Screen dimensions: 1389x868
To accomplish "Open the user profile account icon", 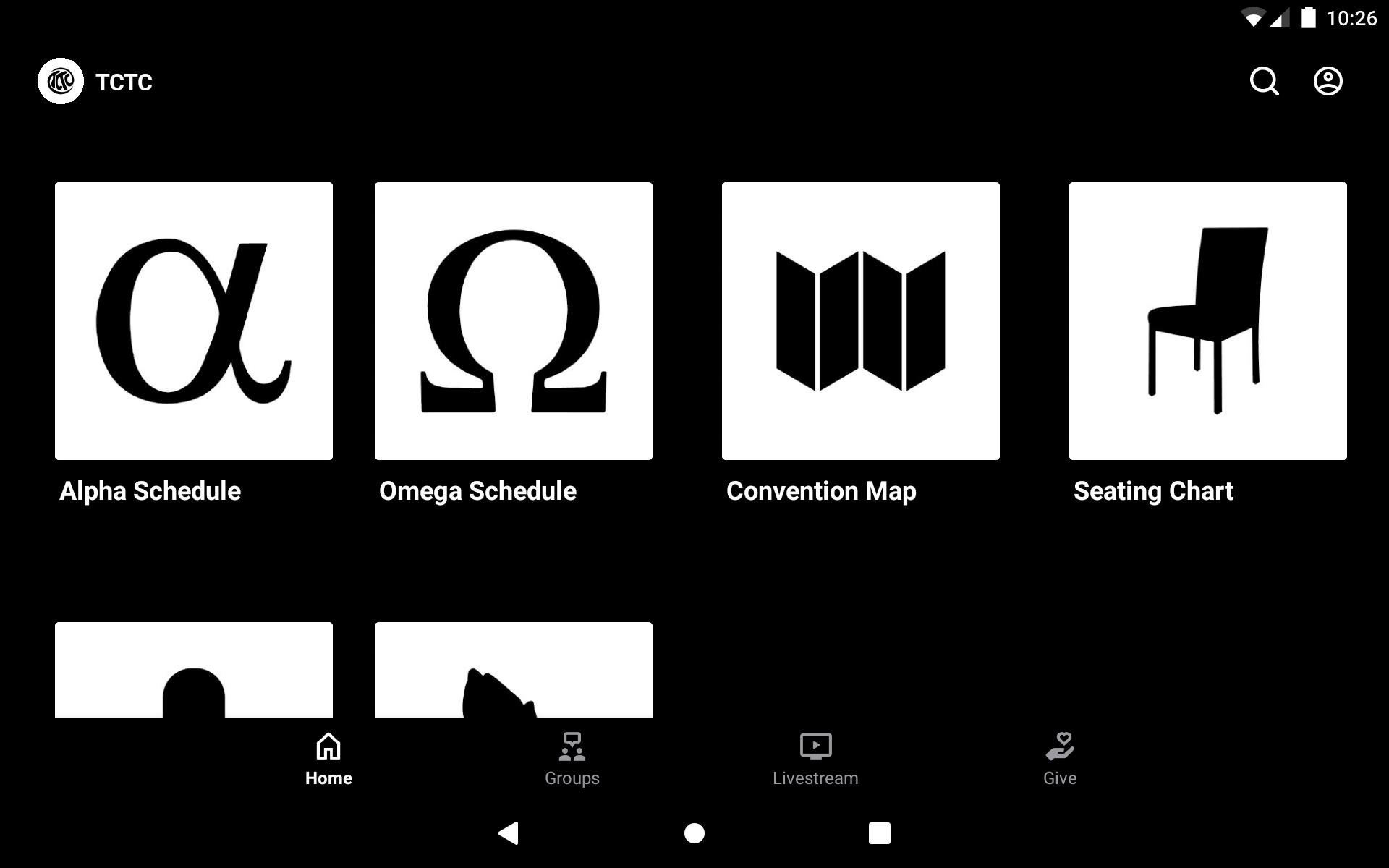I will click(x=1328, y=82).
